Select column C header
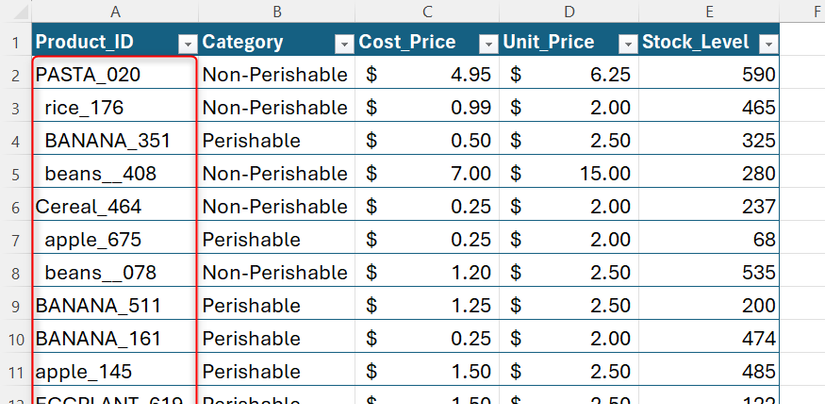 [427, 11]
